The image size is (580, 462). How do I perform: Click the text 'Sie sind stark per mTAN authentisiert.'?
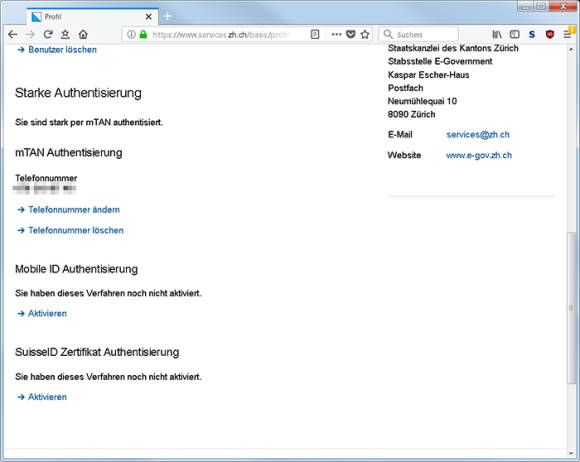(89, 122)
